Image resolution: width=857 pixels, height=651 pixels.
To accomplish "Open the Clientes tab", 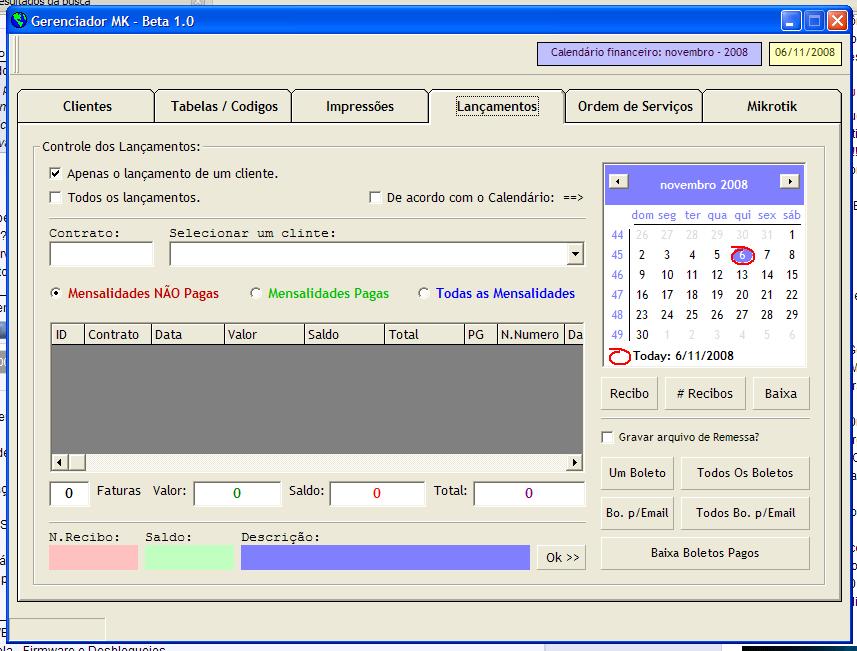I will (87, 107).
